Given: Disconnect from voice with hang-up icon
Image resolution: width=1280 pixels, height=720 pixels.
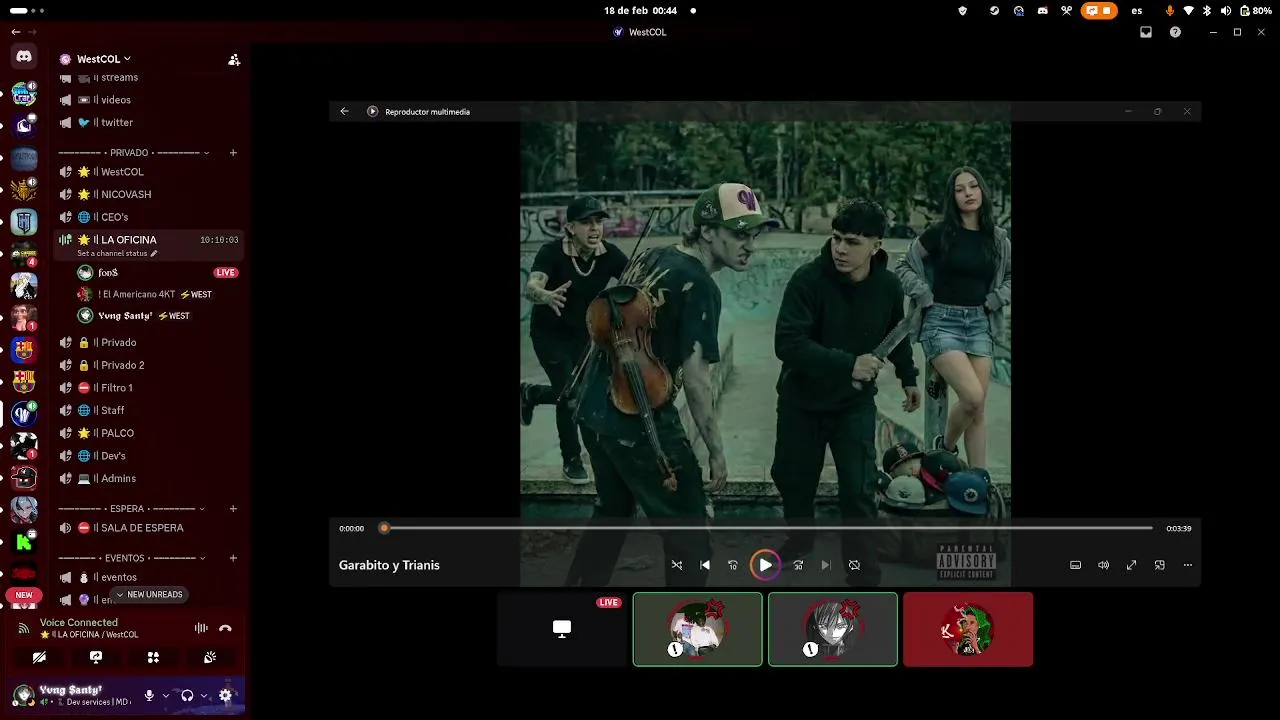Looking at the screenshot, I should tap(226, 628).
